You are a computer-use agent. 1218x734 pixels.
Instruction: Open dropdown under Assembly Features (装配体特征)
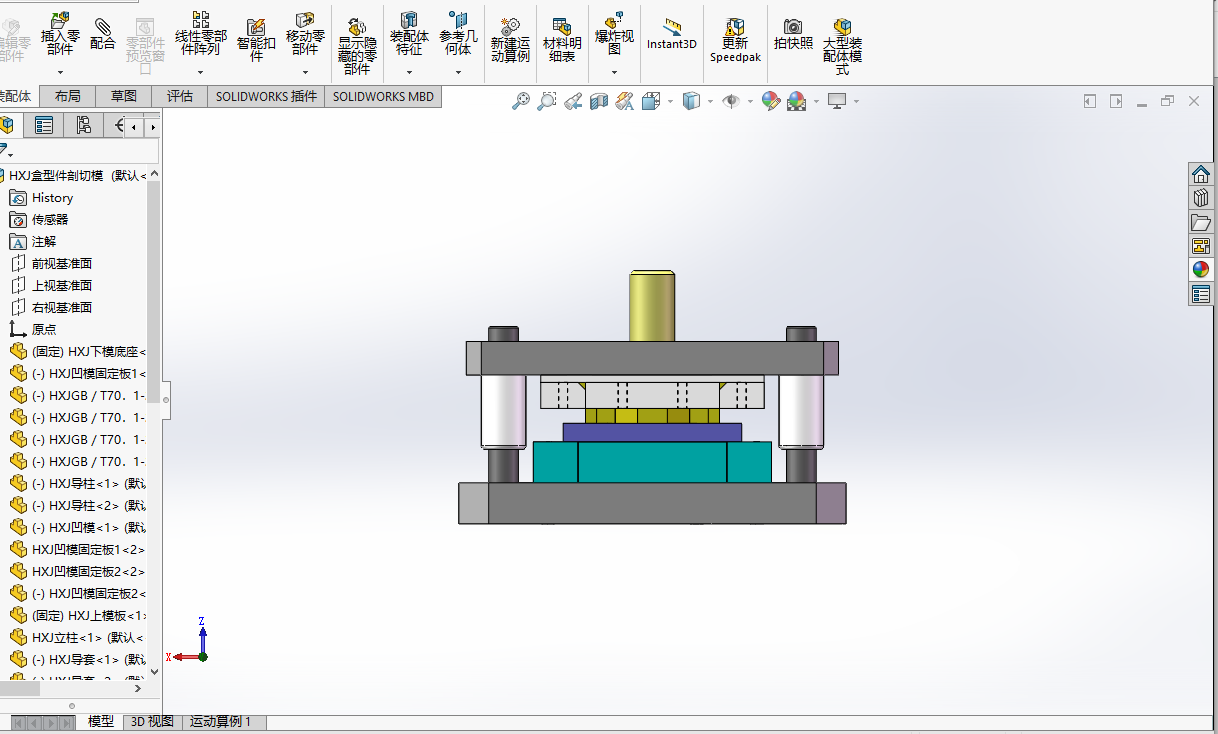[x=409, y=72]
